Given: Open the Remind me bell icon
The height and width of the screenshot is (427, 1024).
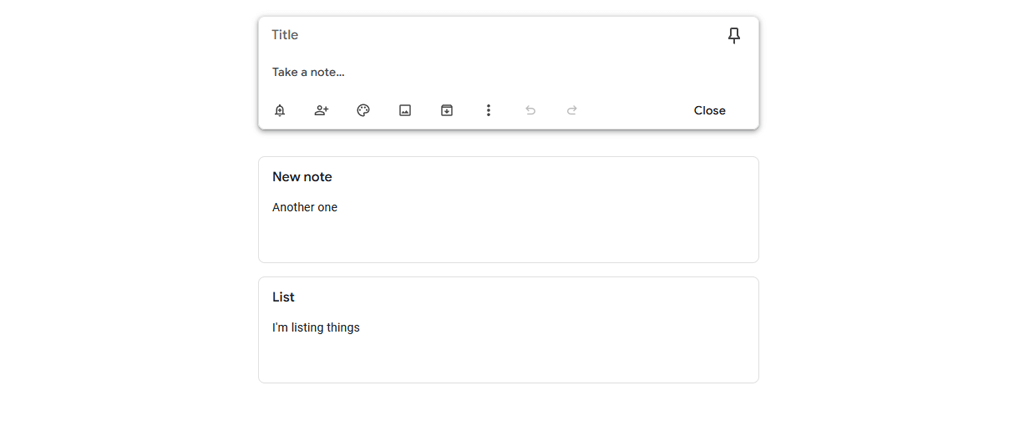Looking at the screenshot, I should coord(280,110).
